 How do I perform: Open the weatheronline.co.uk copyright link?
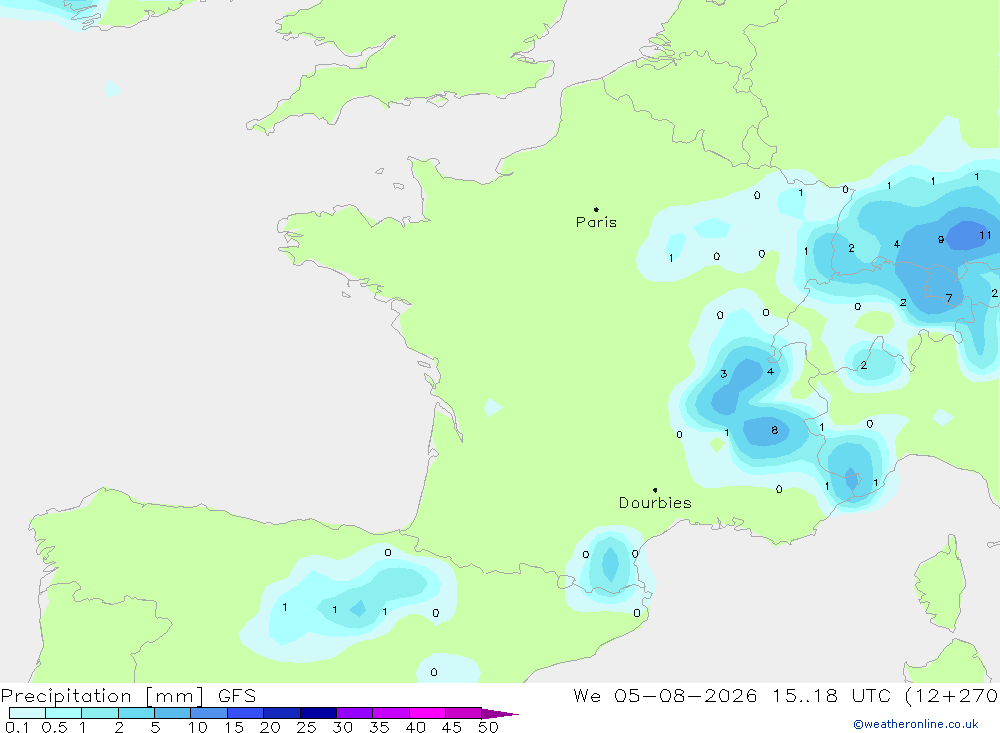[x=916, y=724]
